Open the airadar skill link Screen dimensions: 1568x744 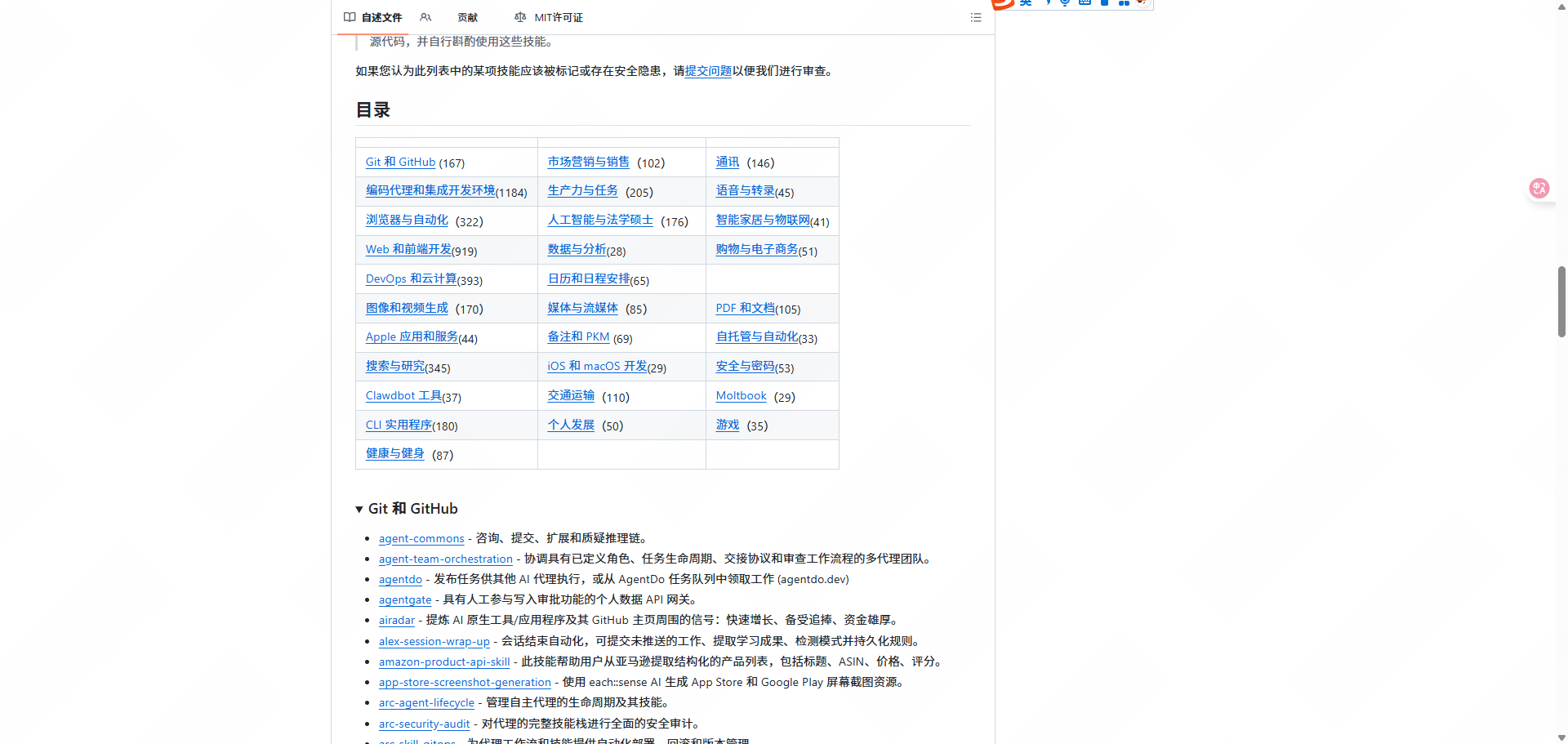396,621
